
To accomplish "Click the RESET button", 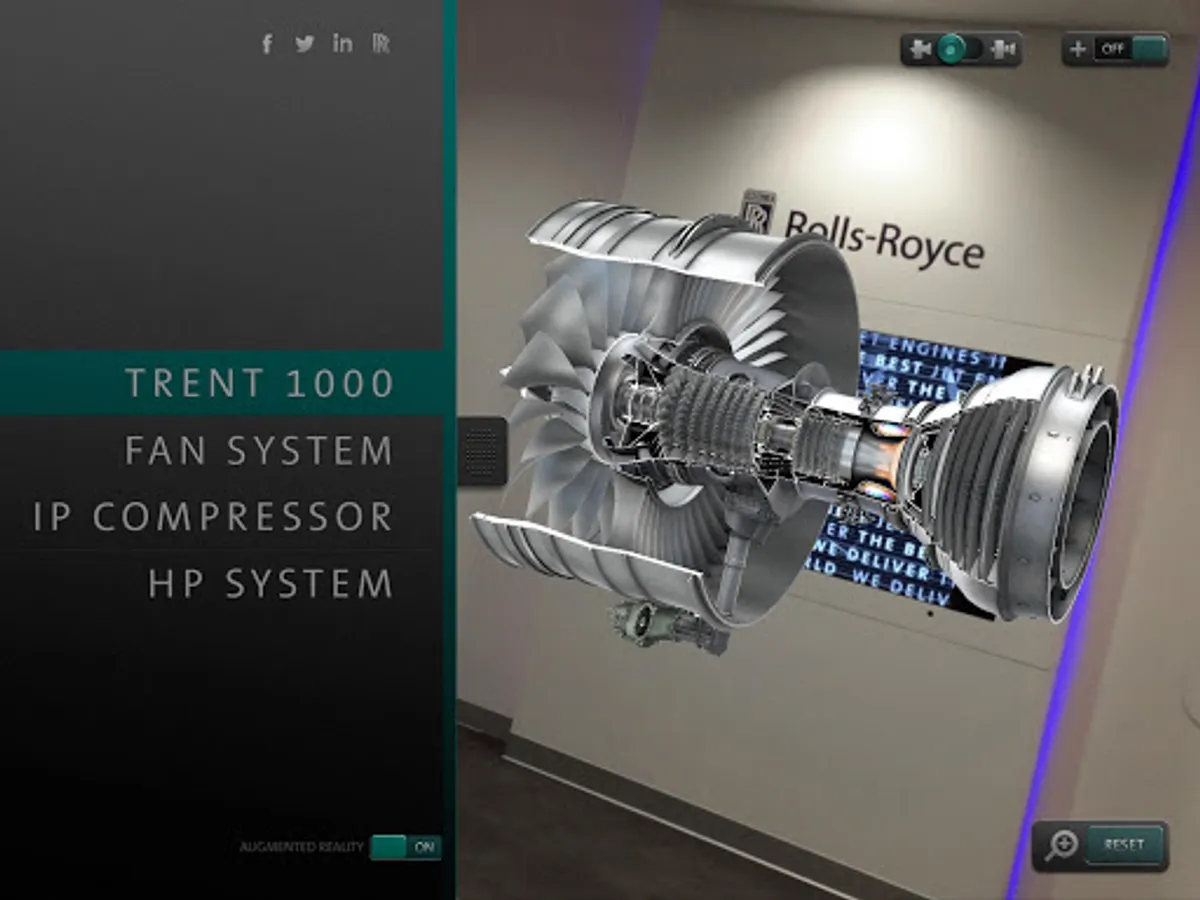I will tap(1124, 845).
